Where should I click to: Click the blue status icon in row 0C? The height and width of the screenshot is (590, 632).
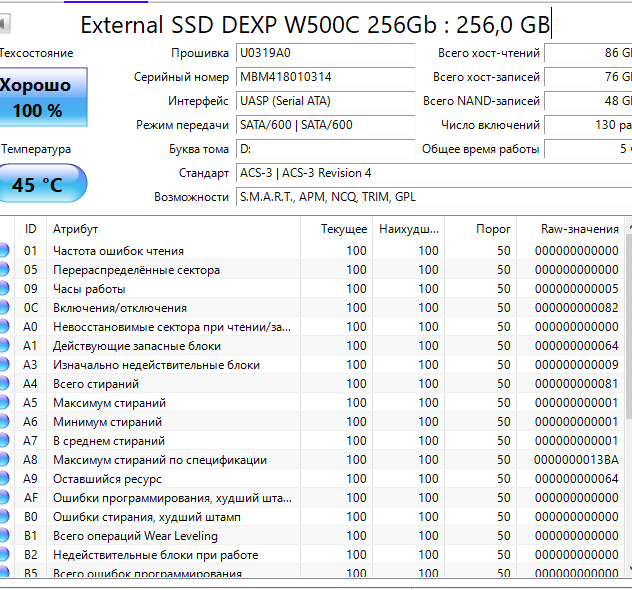(4, 308)
